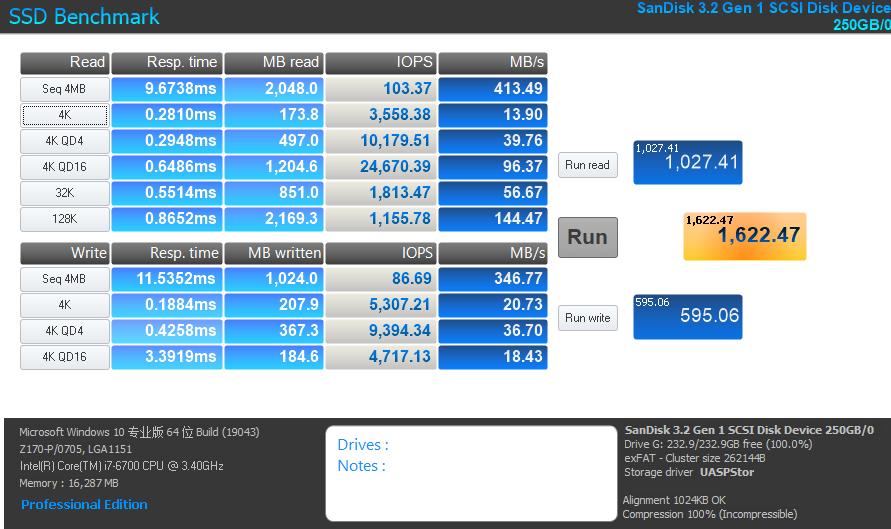Click the Z170-P/0705, LGA1151 text
Viewport: 891px width, 529px height.
[75, 449]
